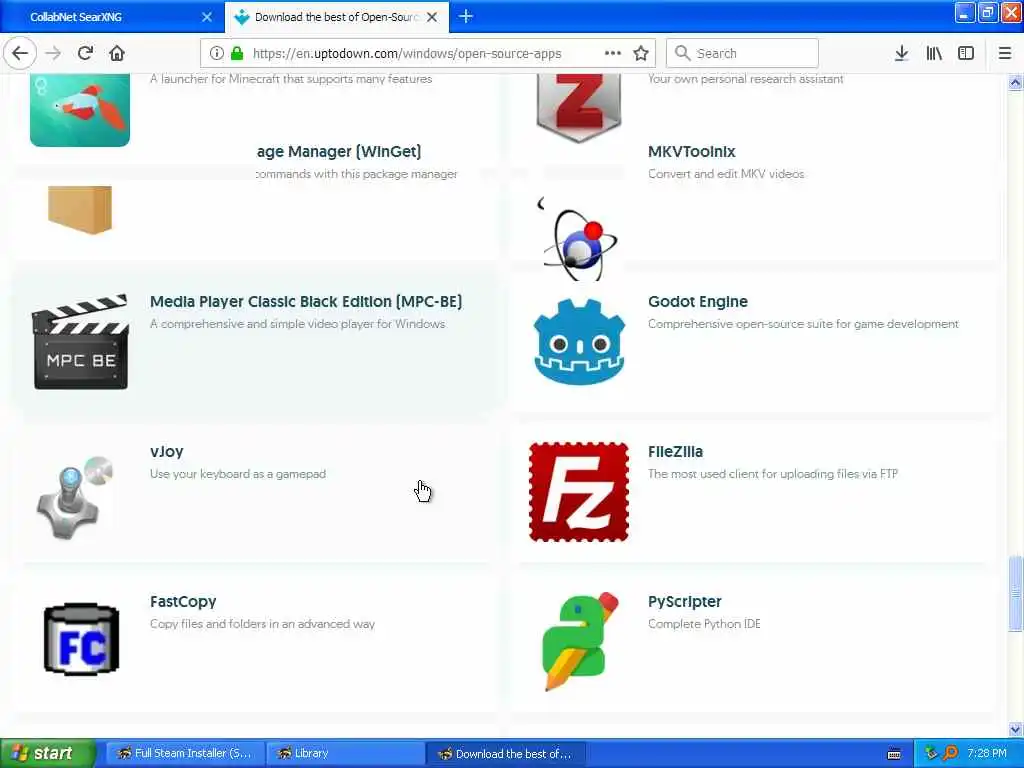Close the Download the best of Open-Source tab
The image size is (1024, 768).
[432, 17]
